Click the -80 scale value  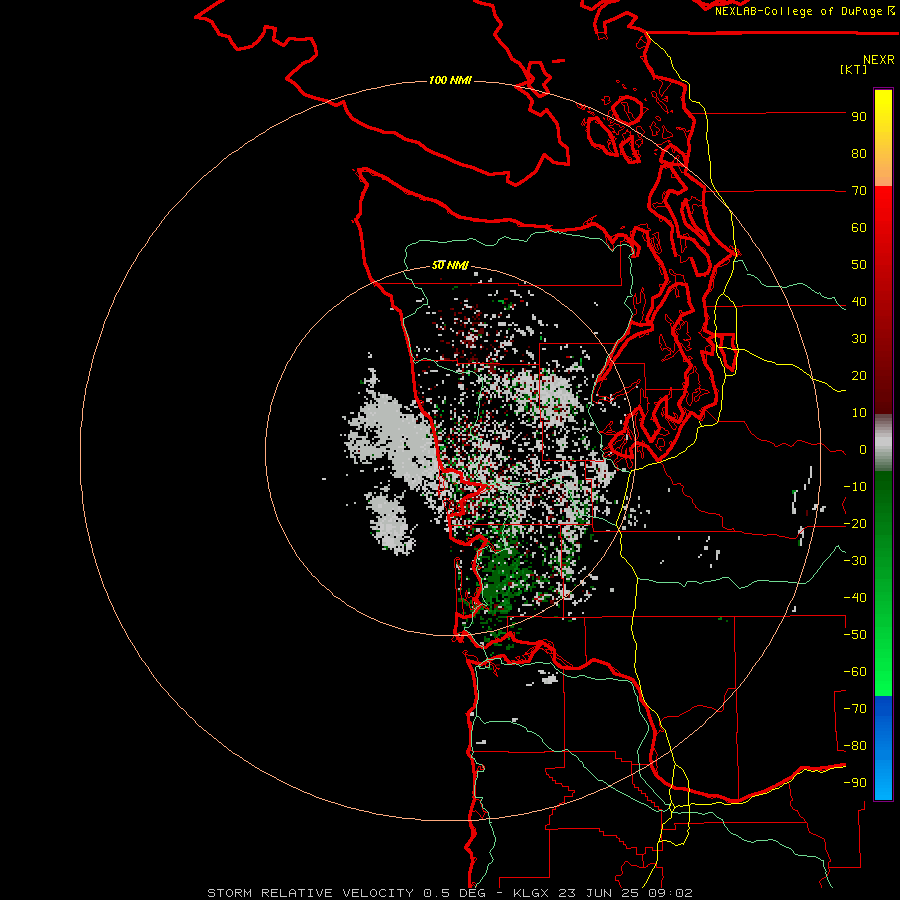click(x=855, y=746)
